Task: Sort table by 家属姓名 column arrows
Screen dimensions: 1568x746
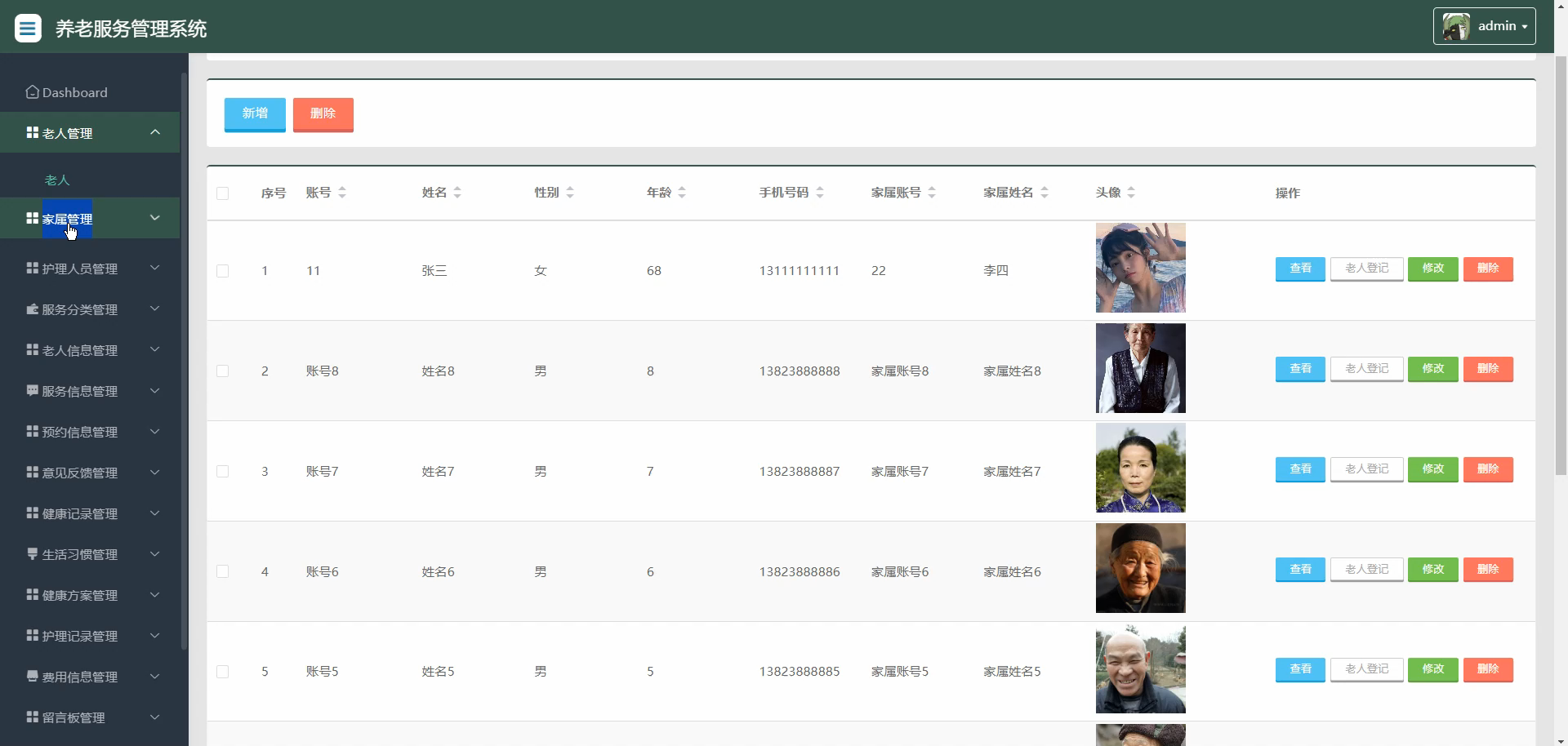Action: [x=1045, y=193]
